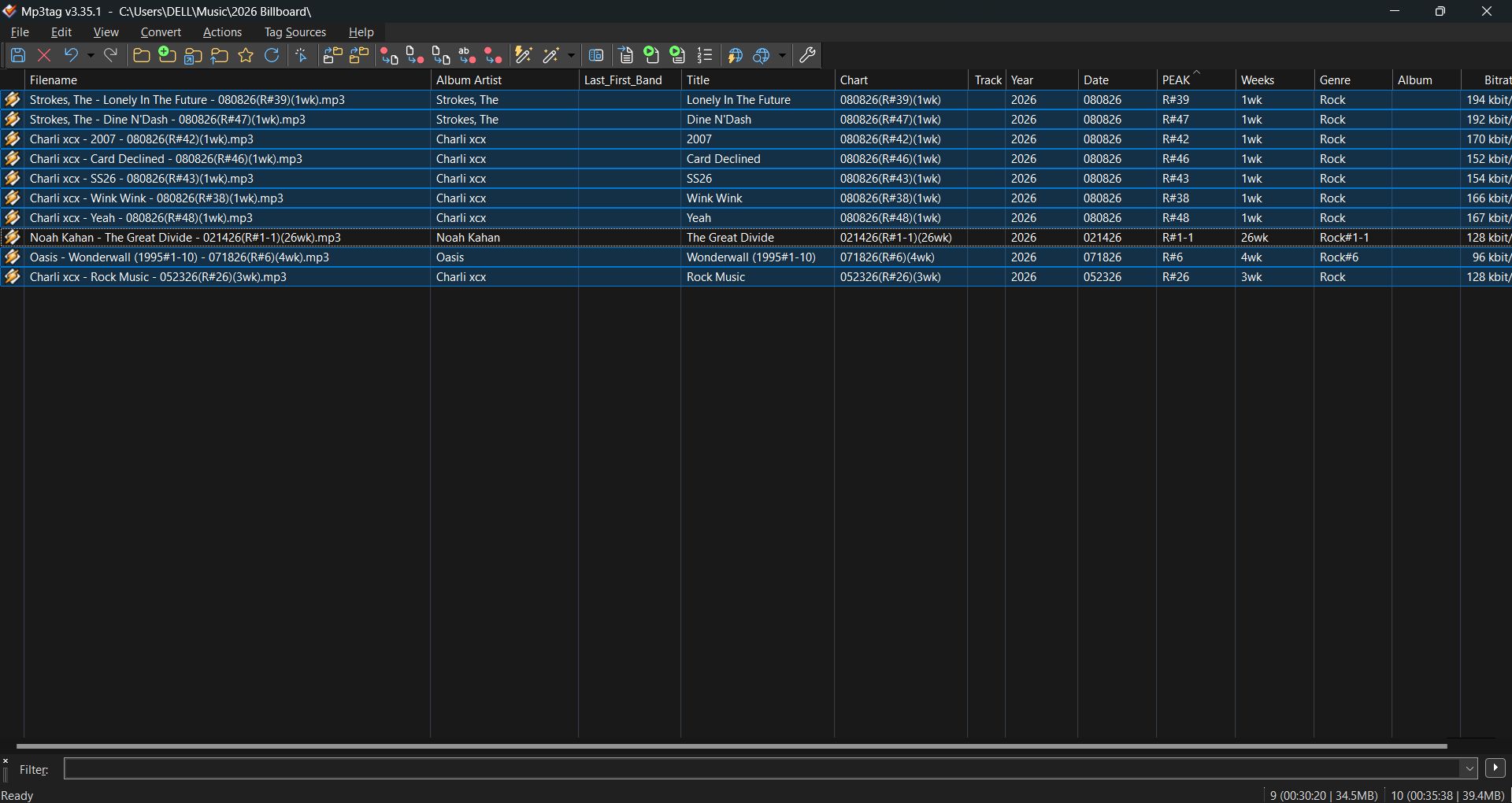Sort by the Chart column header
The width and height of the screenshot is (1512, 803).
click(x=901, y=80)
